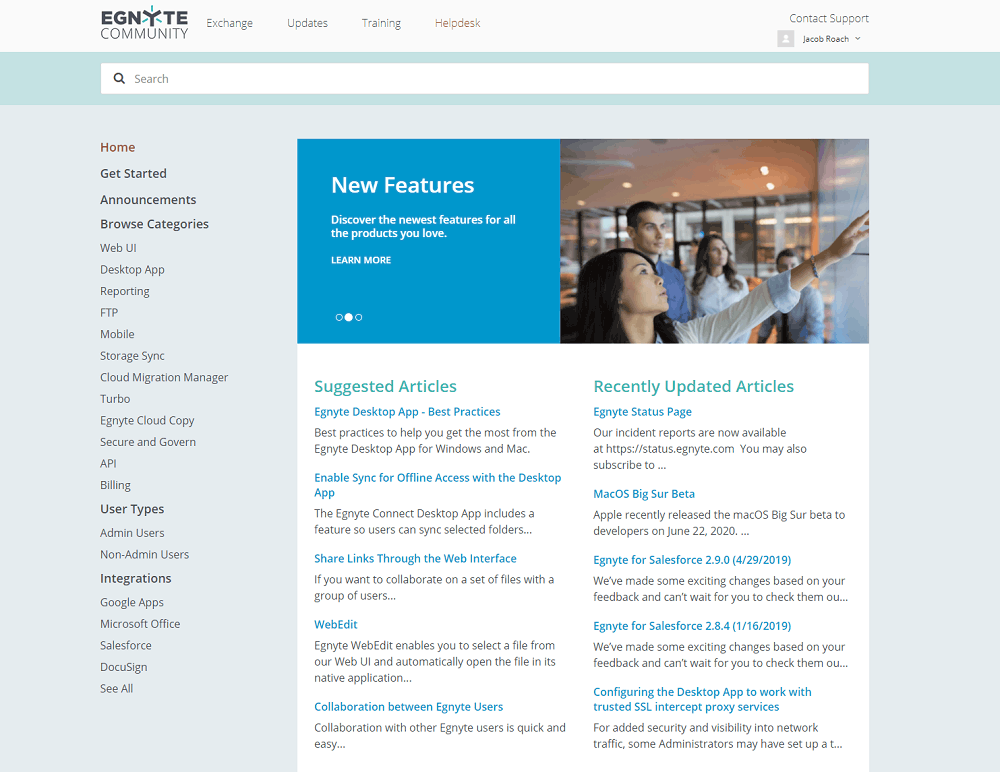Focus the Search input field
1000x772 pixels.
coord(485,78)
